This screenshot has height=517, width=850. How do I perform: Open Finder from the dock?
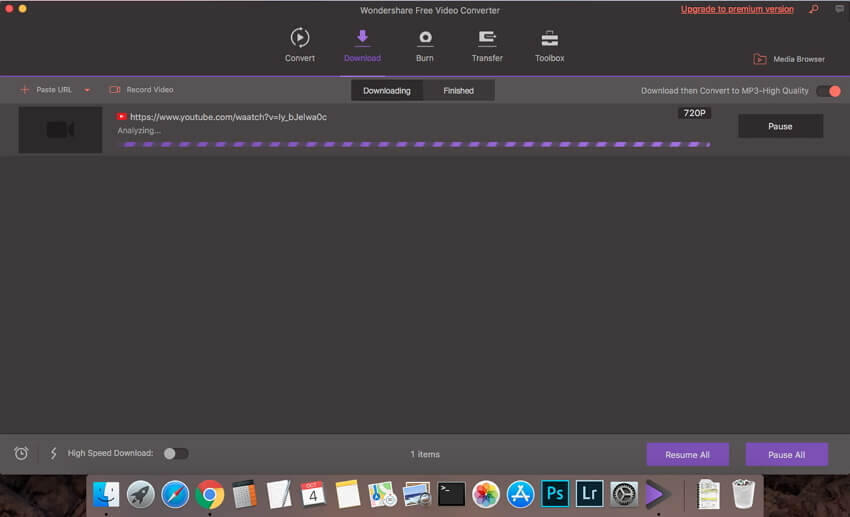coord(106,494)
